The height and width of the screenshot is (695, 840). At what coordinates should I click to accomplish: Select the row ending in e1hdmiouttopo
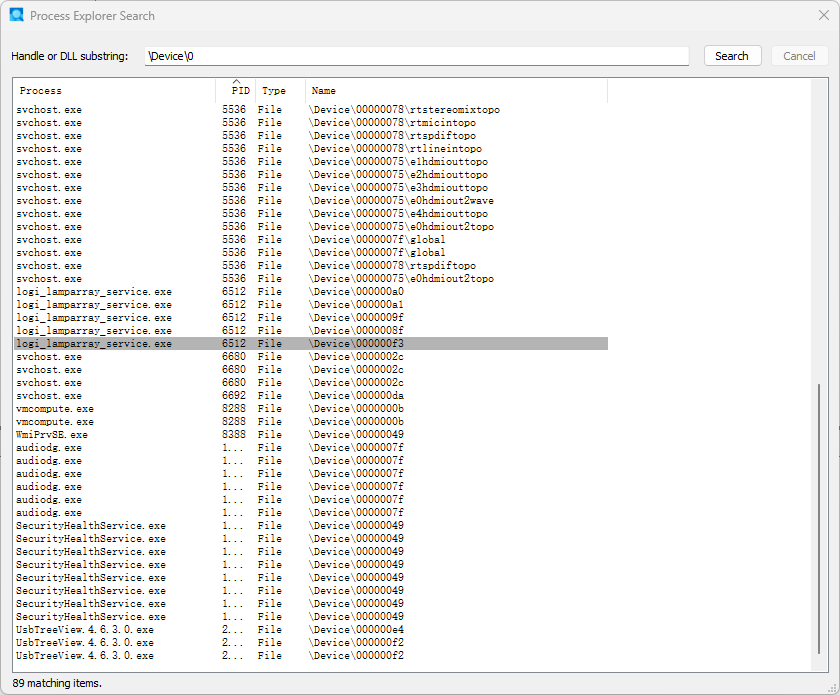click(311, 161)
